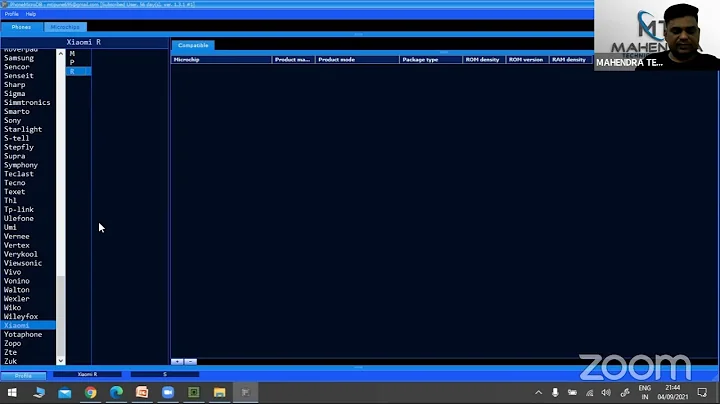The width and height of the screenshot is (720, 404).
Task: Select Zuk in the brand list
Action: click(x=11, y=361)
